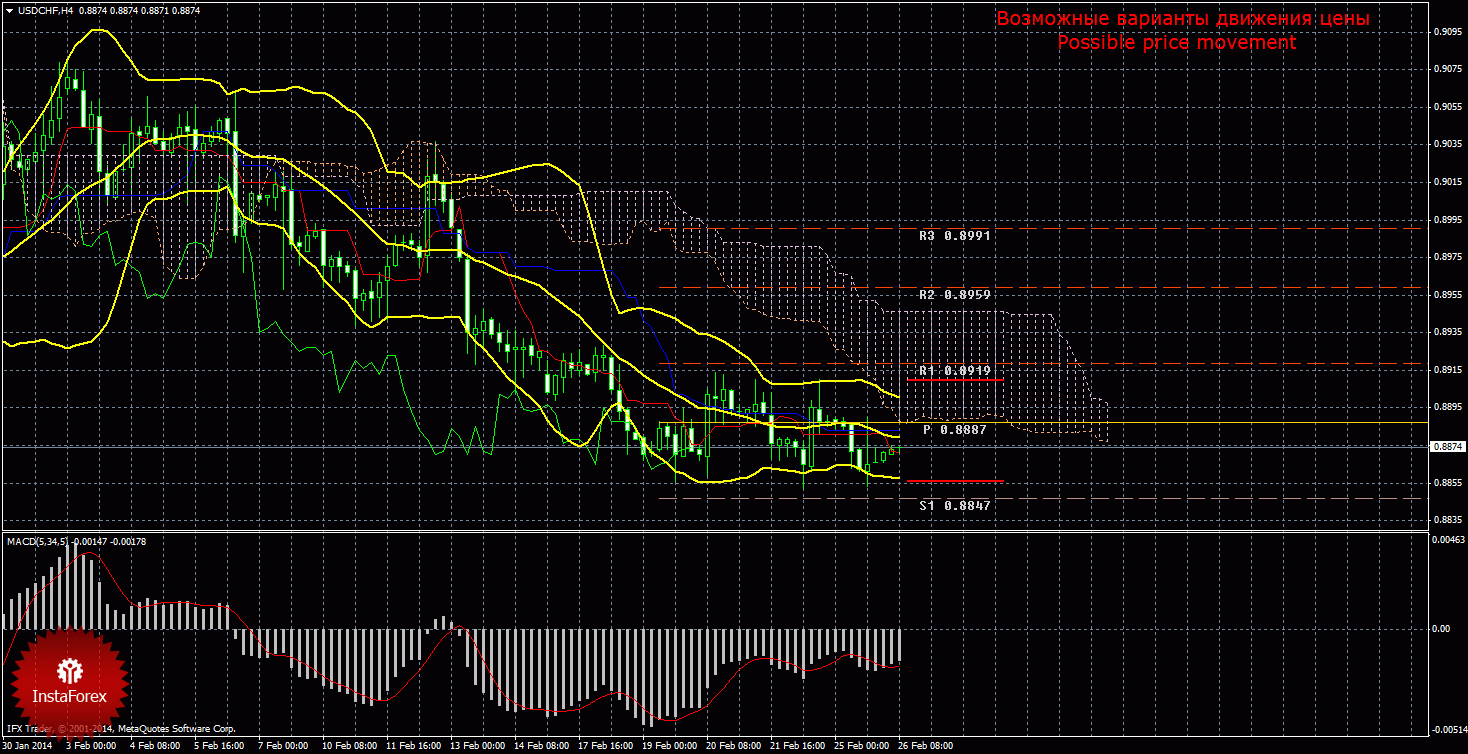Click the 7 Feb 00:00 time label

coord(282,746)
